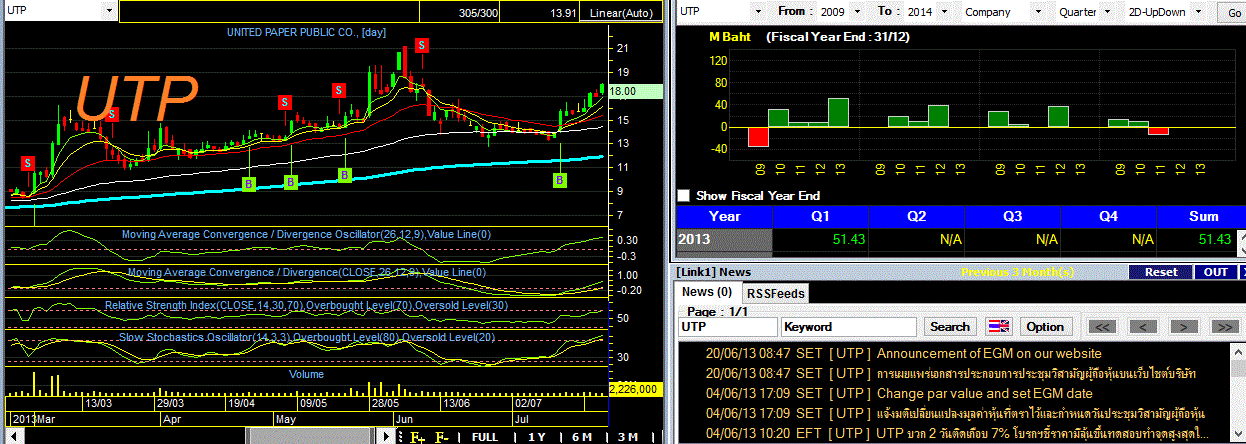Viewport: 1246px width, 444px height.
Task: Click the news symbol input field UTP
Action: pyautogui.click(x=727, y=326)
